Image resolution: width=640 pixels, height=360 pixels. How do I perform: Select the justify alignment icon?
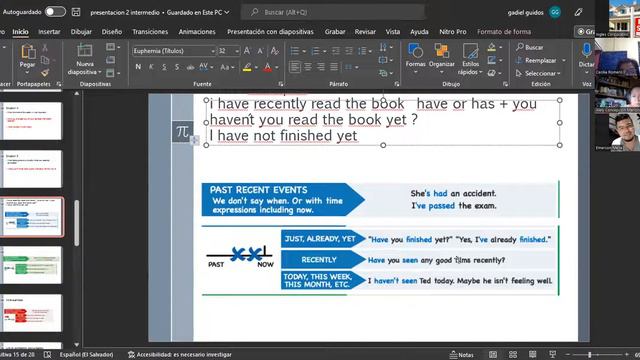click(334, 67)
